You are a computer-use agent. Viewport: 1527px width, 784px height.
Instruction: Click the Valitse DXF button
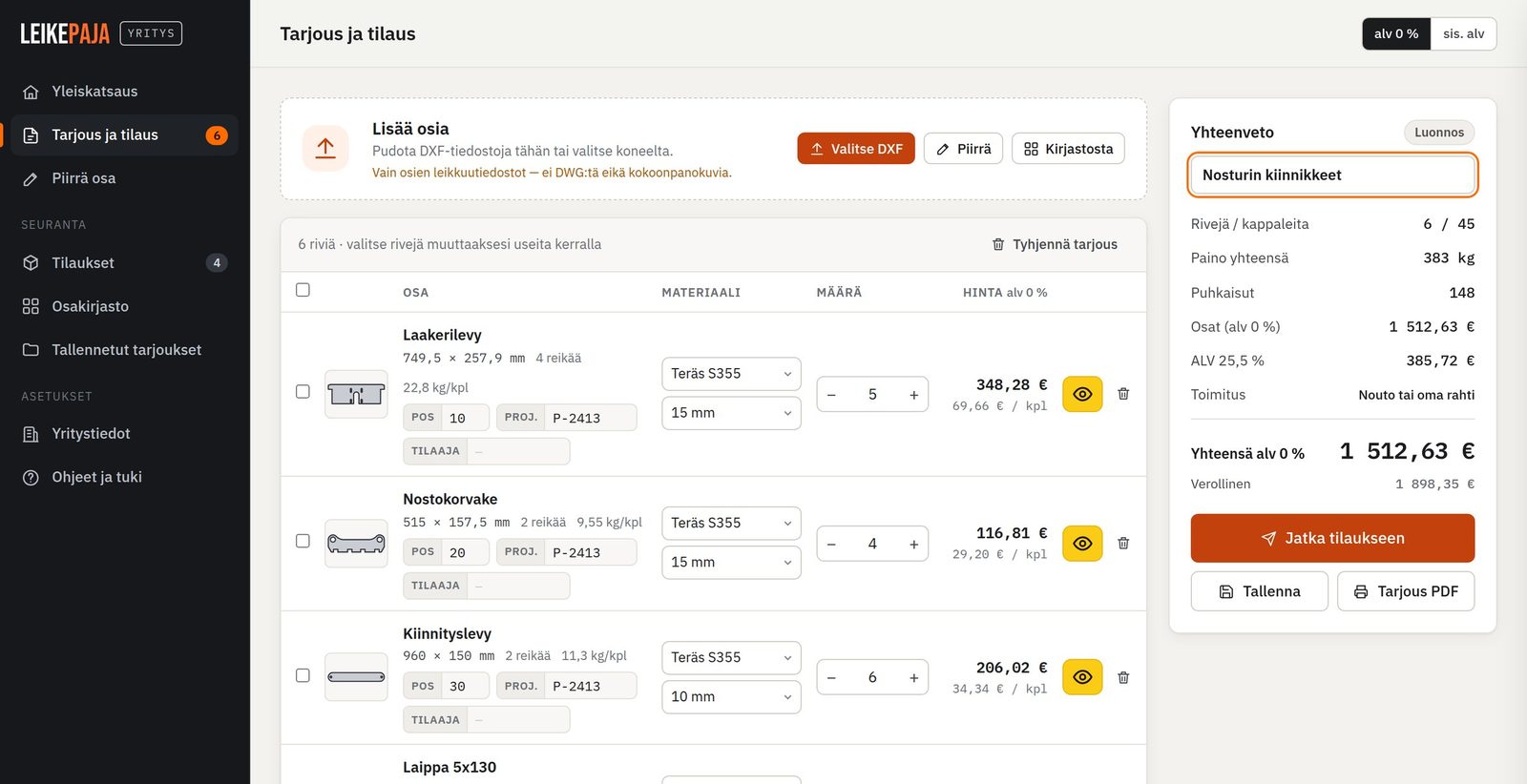[856, 149]
